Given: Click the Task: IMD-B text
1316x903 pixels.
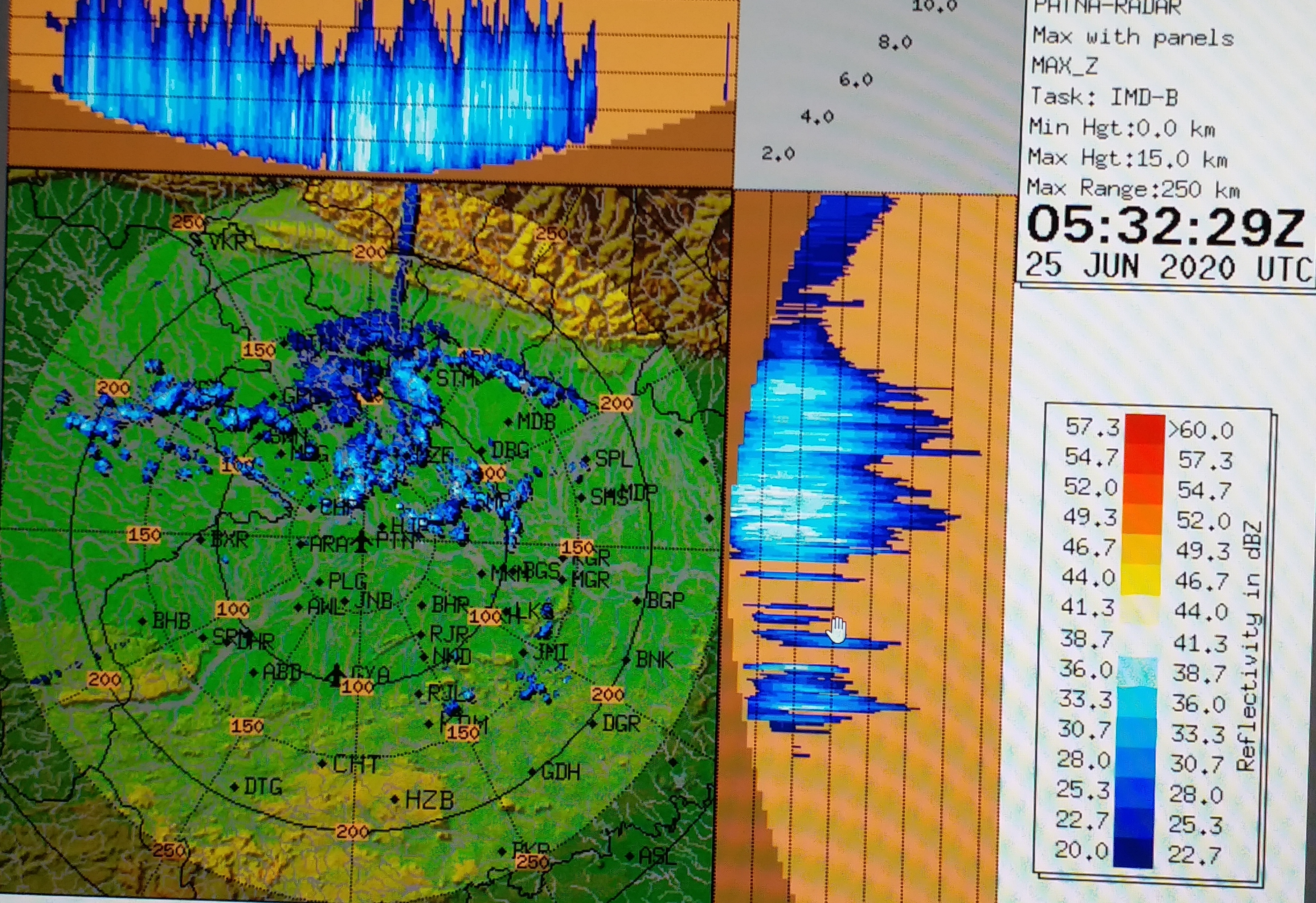Looking at the screenshot, I should point(1104,97).
